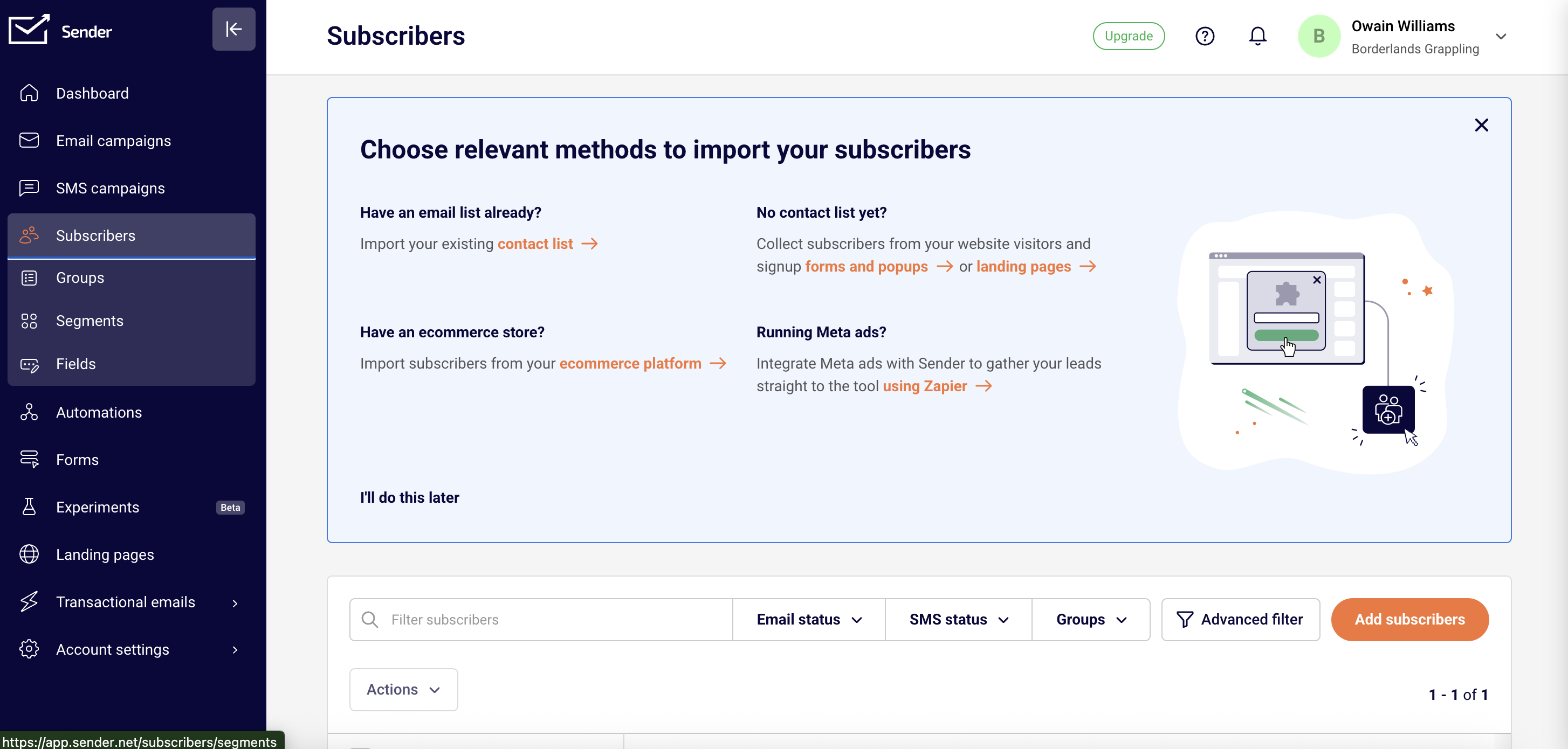Expand Transactional emails submenu arrow
Image resolution: width=1568 pixels, height=749 pixels.
235,603
